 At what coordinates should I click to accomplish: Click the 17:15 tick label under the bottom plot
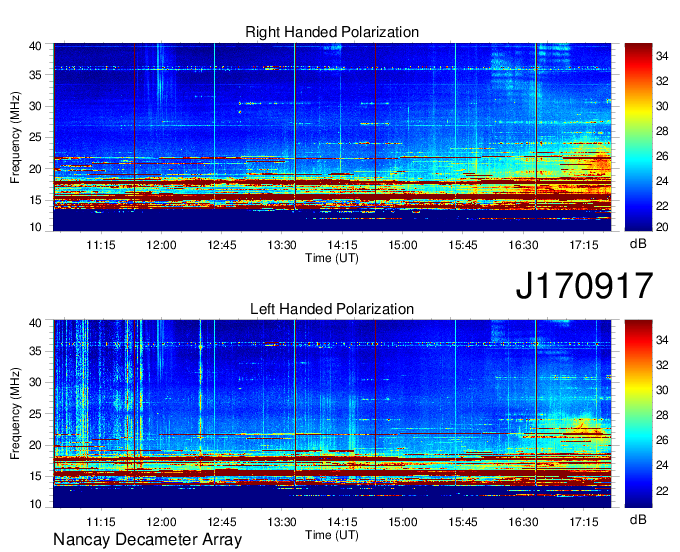pyautogui.click(x=583, y=522)
